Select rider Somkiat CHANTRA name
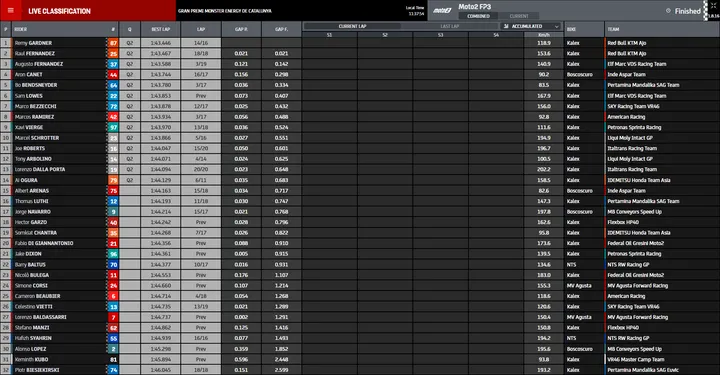The width and height of the screenshot is (720, 375). click(36, 233)
